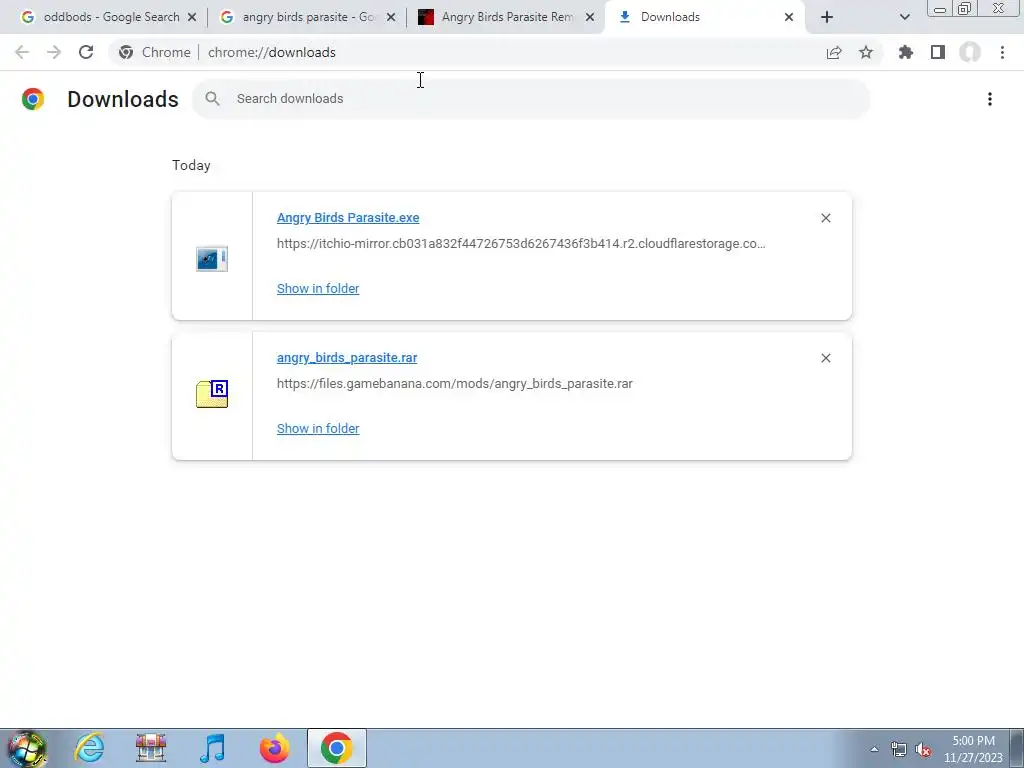Show angry_birds_parasite.rar in folder
The width and height of the screenshot is (1024, 768).
[318, 428]
